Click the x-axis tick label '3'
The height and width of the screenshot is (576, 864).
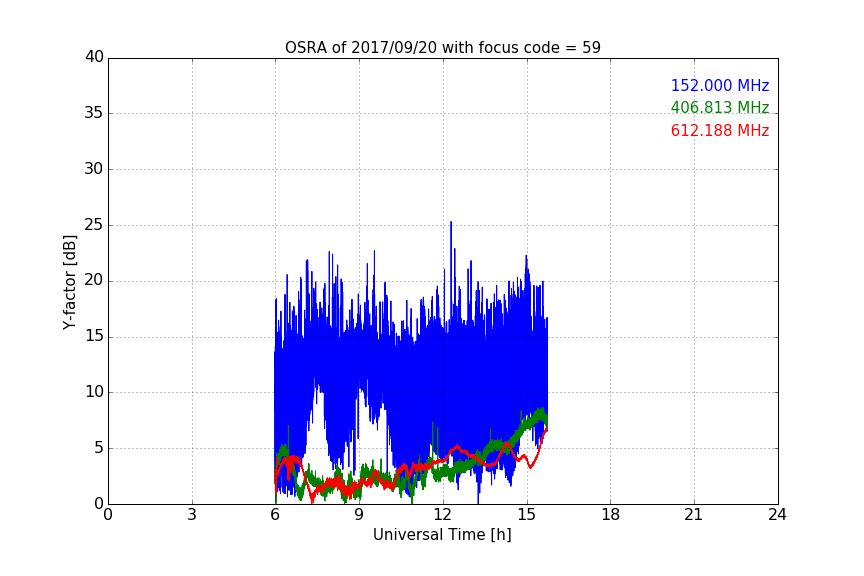(192, 515)
